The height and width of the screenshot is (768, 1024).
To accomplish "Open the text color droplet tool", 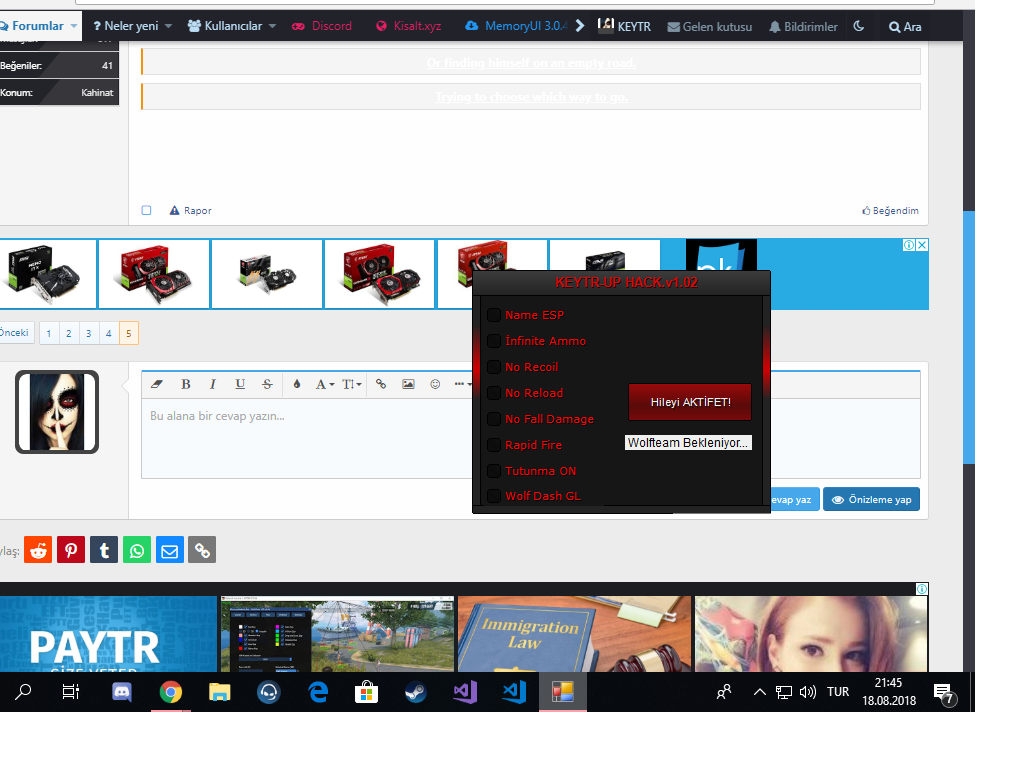I will [x=296, y=384].
